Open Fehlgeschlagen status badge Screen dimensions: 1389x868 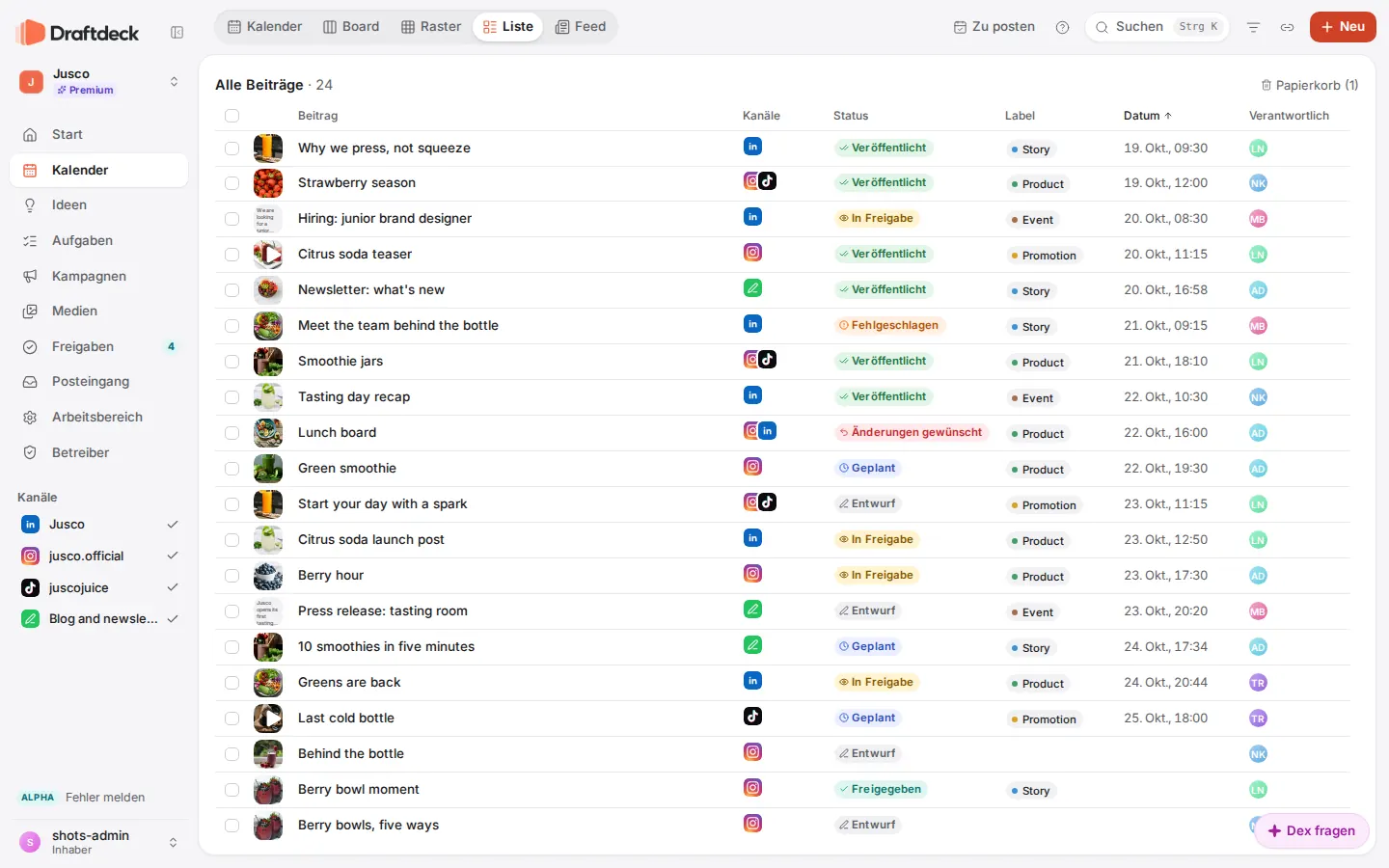[888, 325]
